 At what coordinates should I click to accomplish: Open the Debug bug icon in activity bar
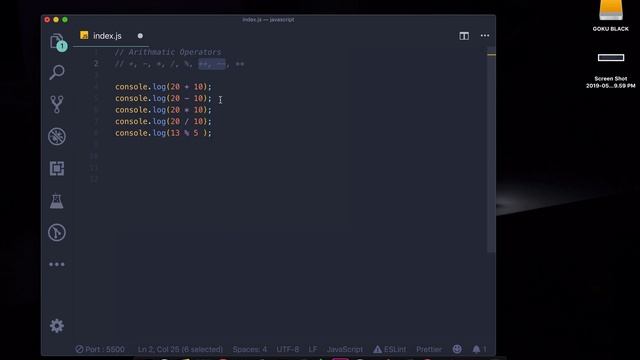pyautogui.click(x=57, y=136)
